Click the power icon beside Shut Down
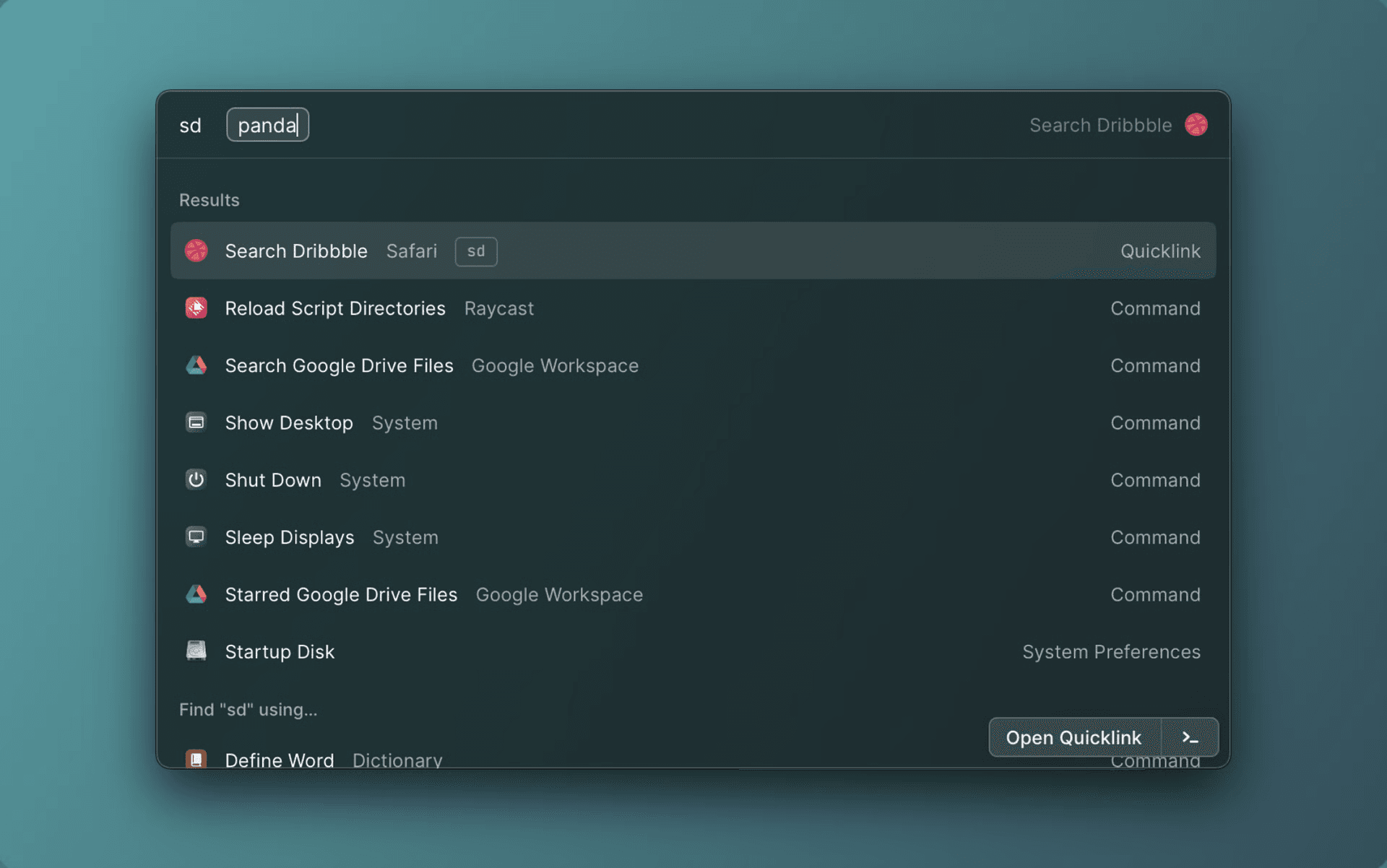 (x=196, y=479)
